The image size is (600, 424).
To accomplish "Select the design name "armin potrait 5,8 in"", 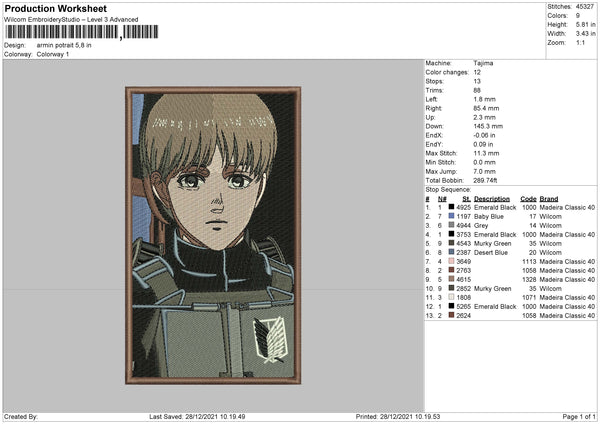I will point(64,45).
